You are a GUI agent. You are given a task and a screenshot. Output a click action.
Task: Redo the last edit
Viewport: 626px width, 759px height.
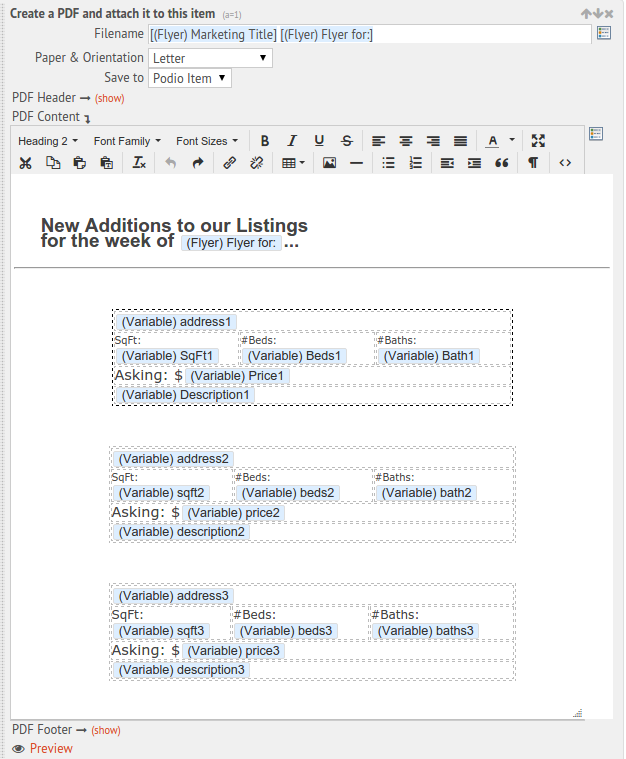[x=198, y=163]
